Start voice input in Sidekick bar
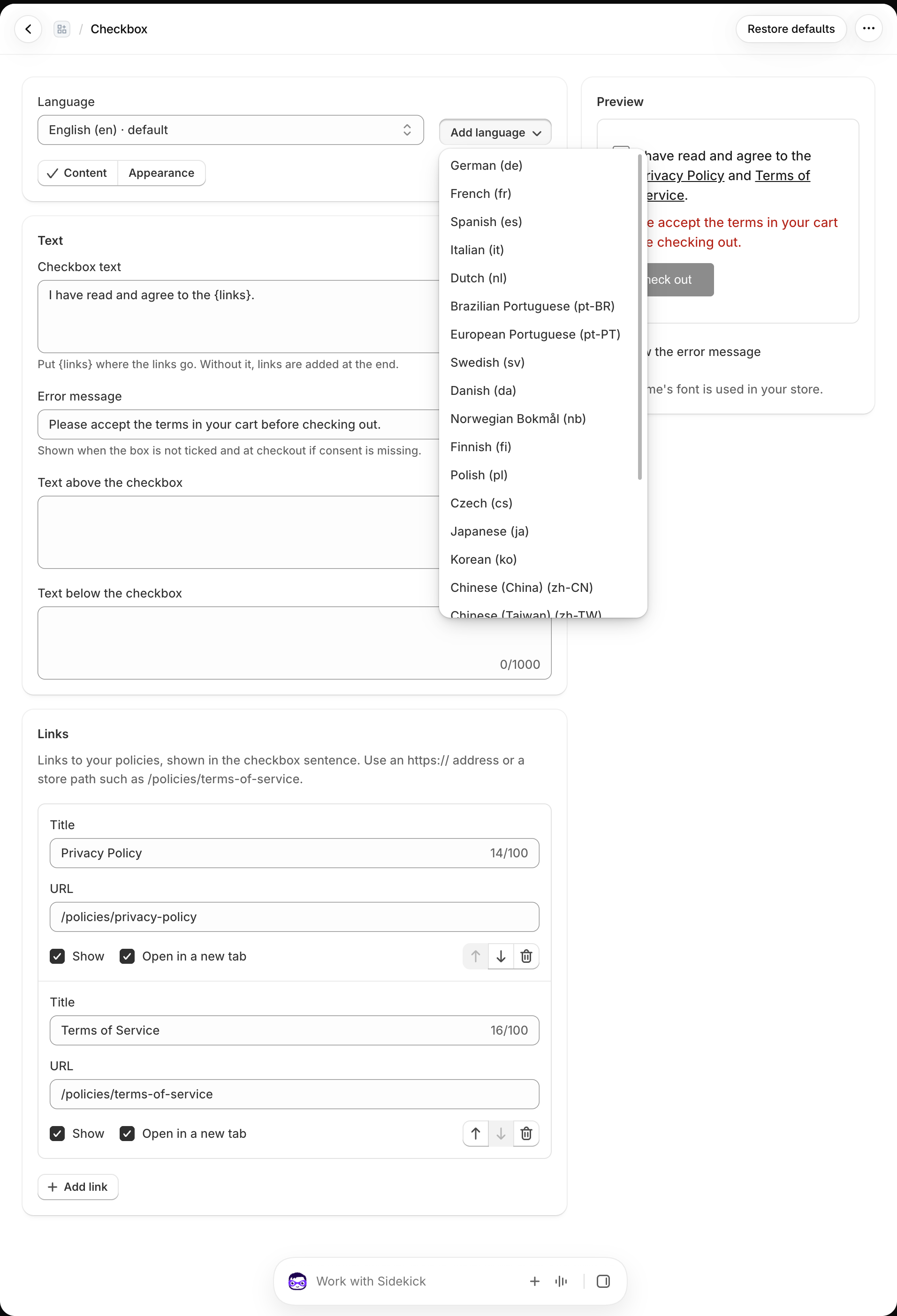The width and height of the screenshot is (897, 1316). click(561, 1281)
